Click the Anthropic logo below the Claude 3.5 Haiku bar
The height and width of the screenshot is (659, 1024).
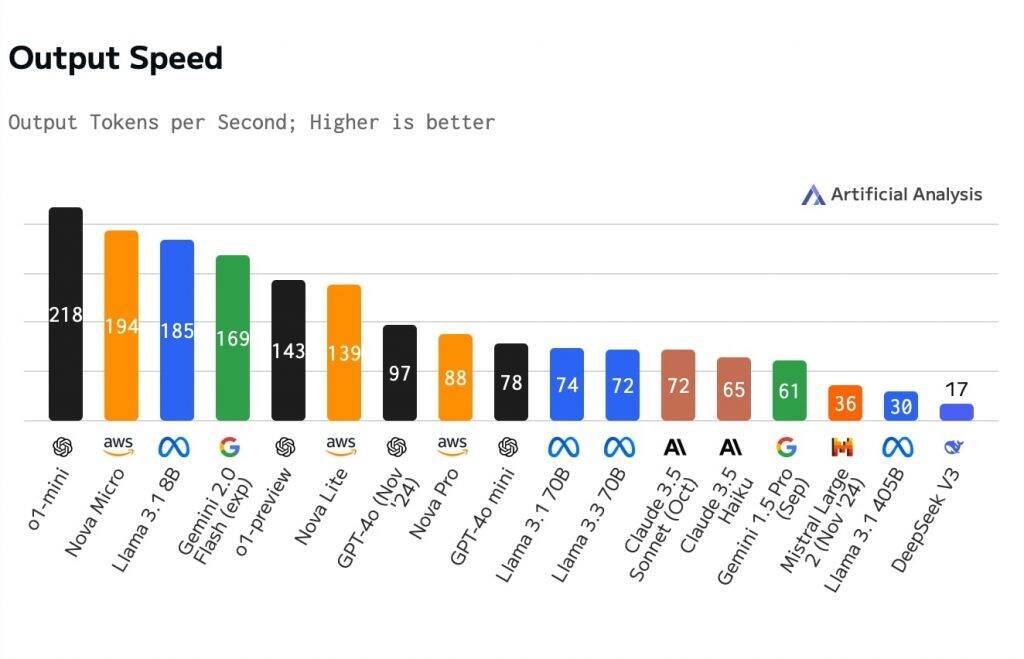[x=732, y=447]
